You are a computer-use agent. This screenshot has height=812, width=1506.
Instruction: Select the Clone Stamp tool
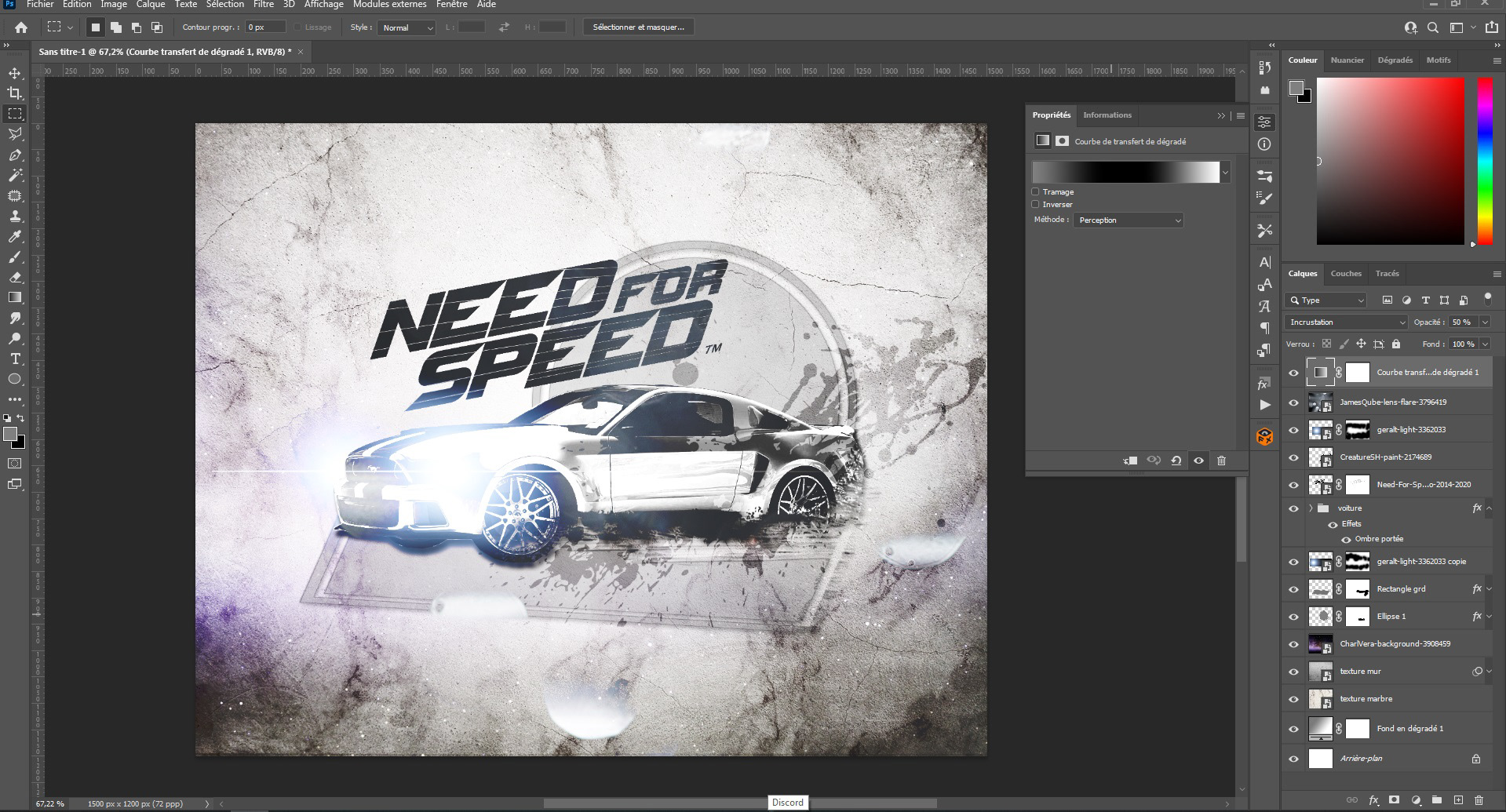coord(15,216)
